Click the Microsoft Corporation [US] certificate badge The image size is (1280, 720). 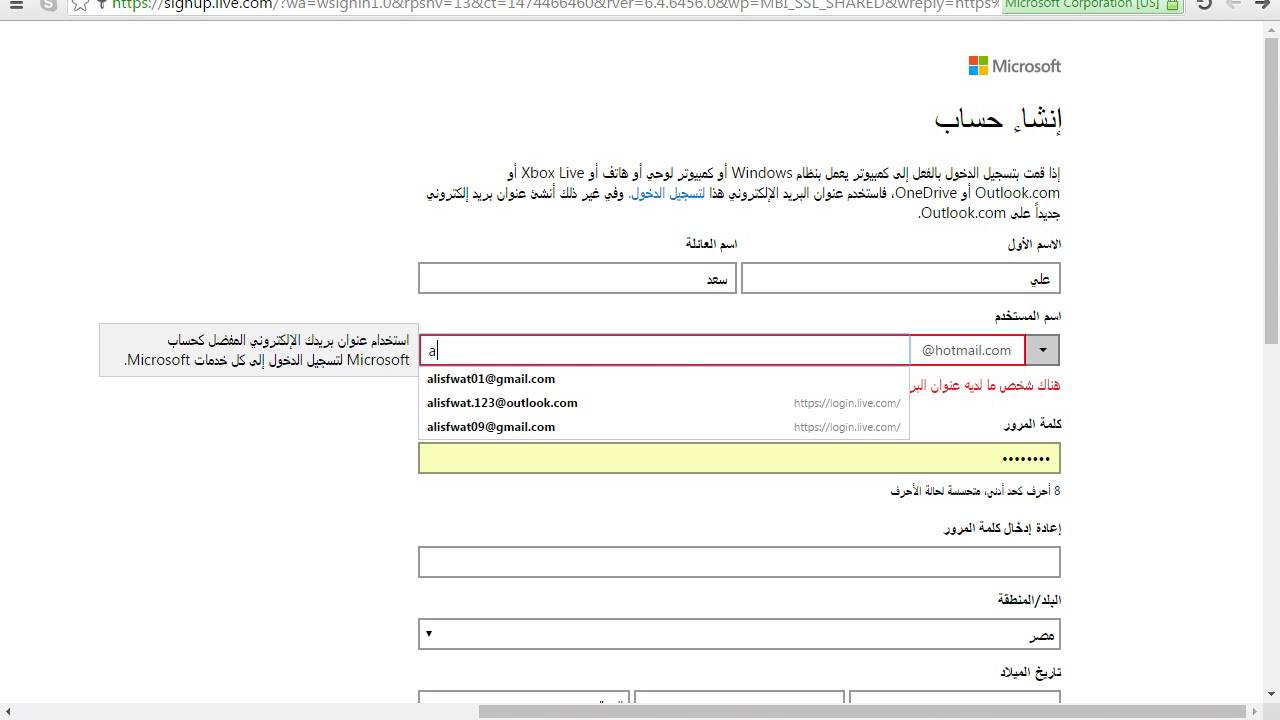click(1091, 5)
